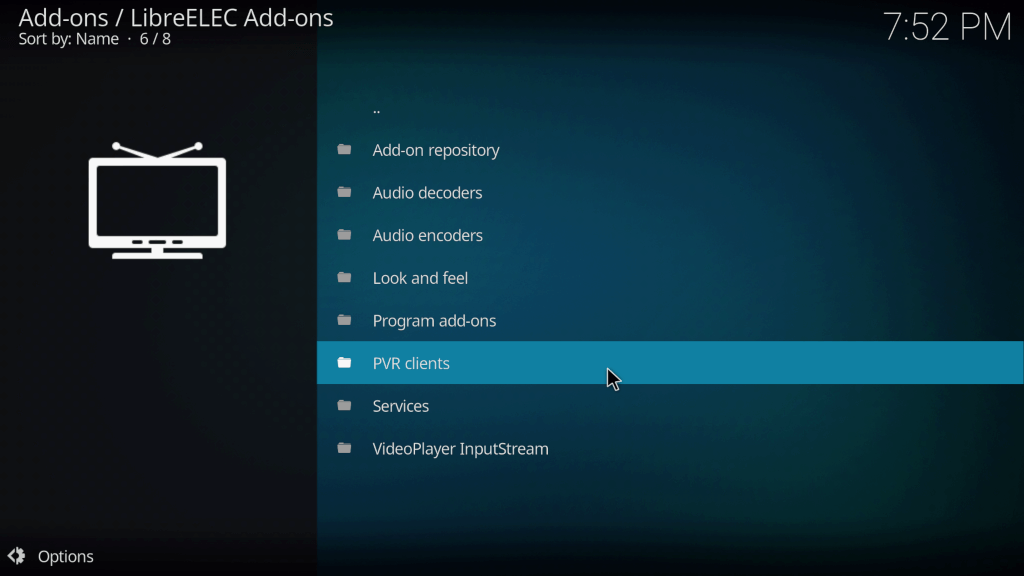1024x576 pixels.
Task: Enter the PVR clients category
Action: click(411, 363)
